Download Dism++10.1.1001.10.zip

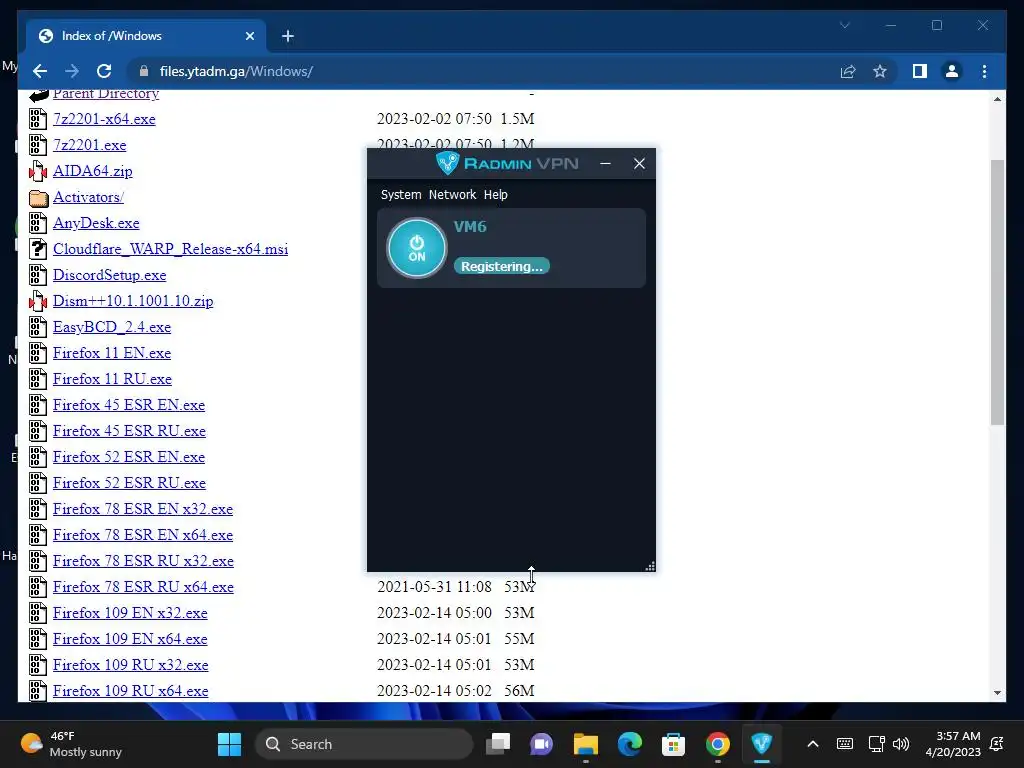pos(133,301)
